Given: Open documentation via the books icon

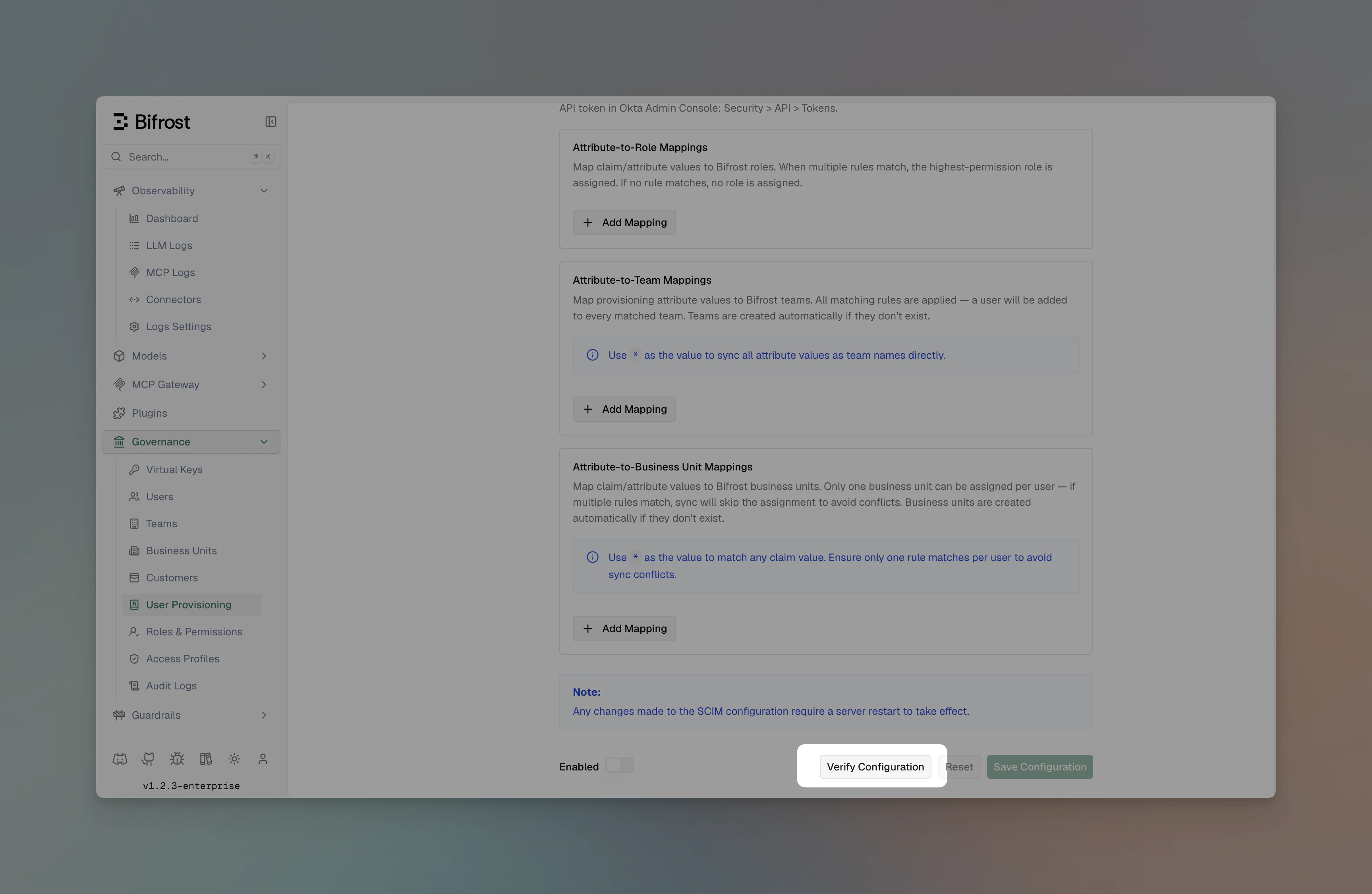Looking at the screenshot, I should point(206,759).
